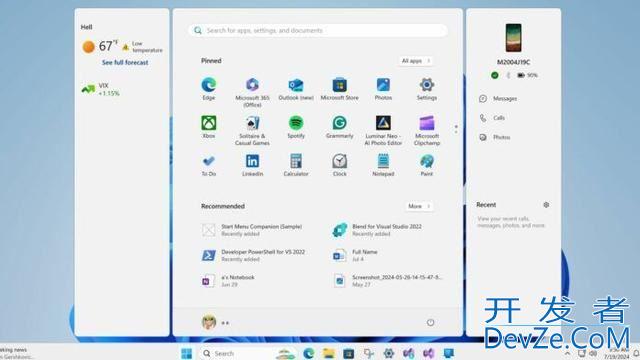640x360 pixels.
Task: Launch LinkedIn from Pinned
Action: [x=252, y=165]
